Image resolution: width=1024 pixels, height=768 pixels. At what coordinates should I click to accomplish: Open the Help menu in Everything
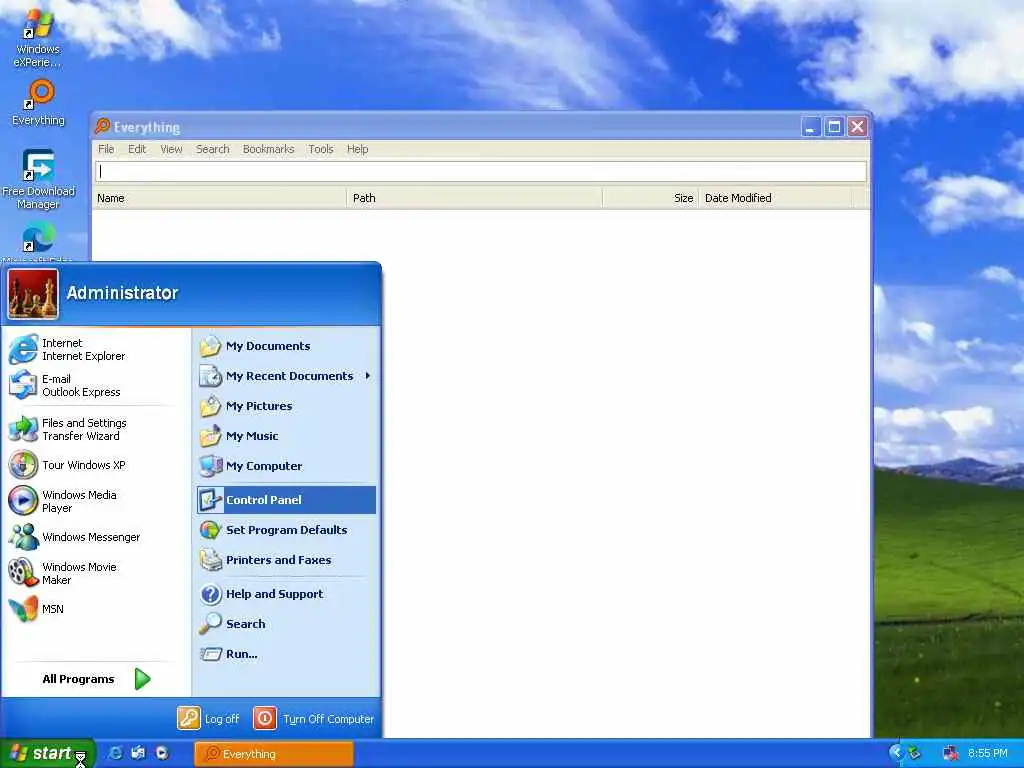[x=357, y=149]
